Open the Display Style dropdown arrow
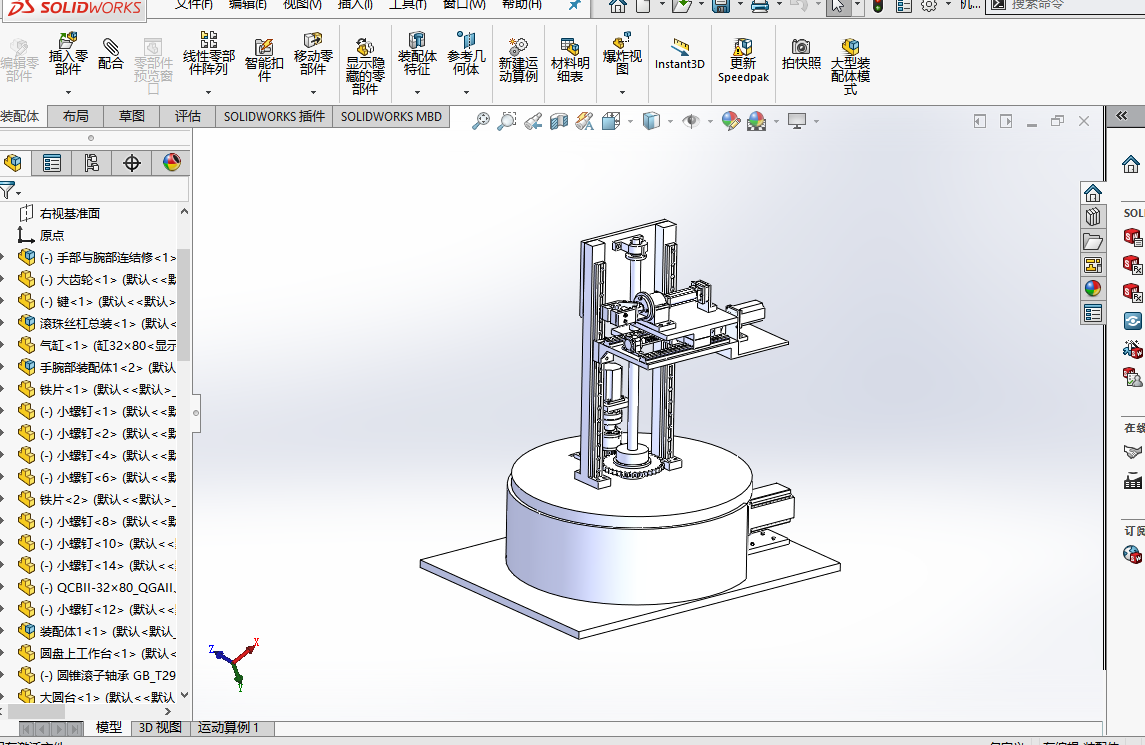Screen dimensions: 1145x745 coord(670,121)
